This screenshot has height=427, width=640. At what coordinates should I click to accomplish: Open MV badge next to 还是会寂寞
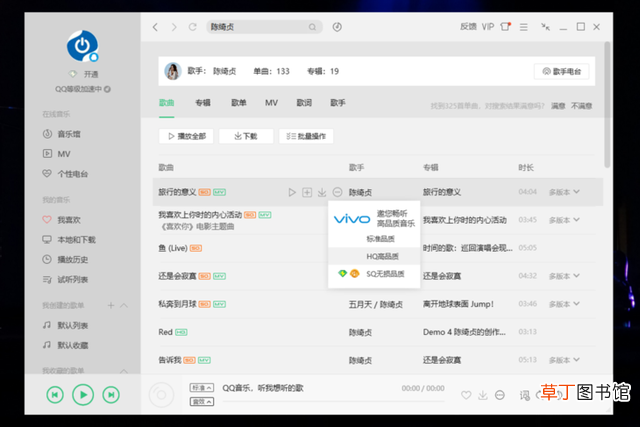click(x=220, y=276)
